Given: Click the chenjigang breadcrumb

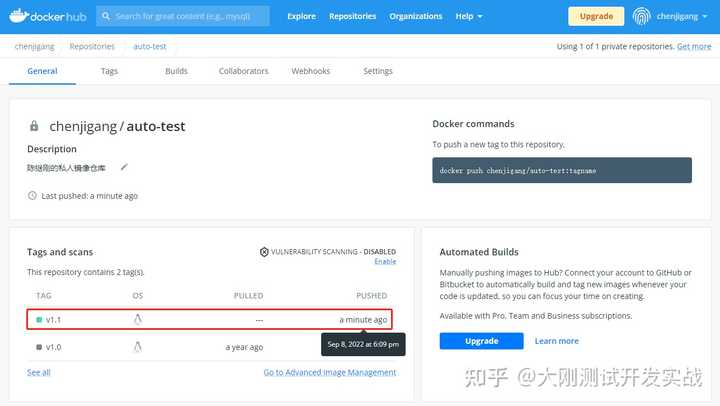Looking at the screenshot, I should tap(34, 46).
